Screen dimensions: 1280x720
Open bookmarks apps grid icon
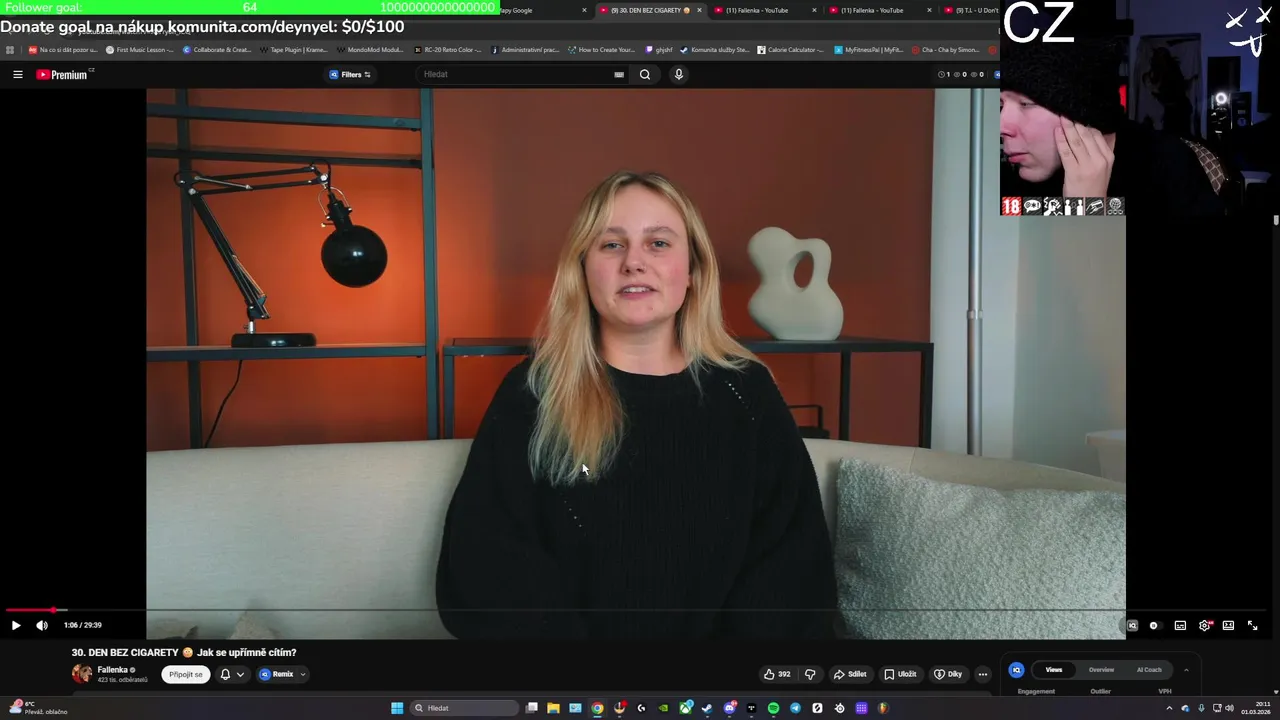(10, 49)
